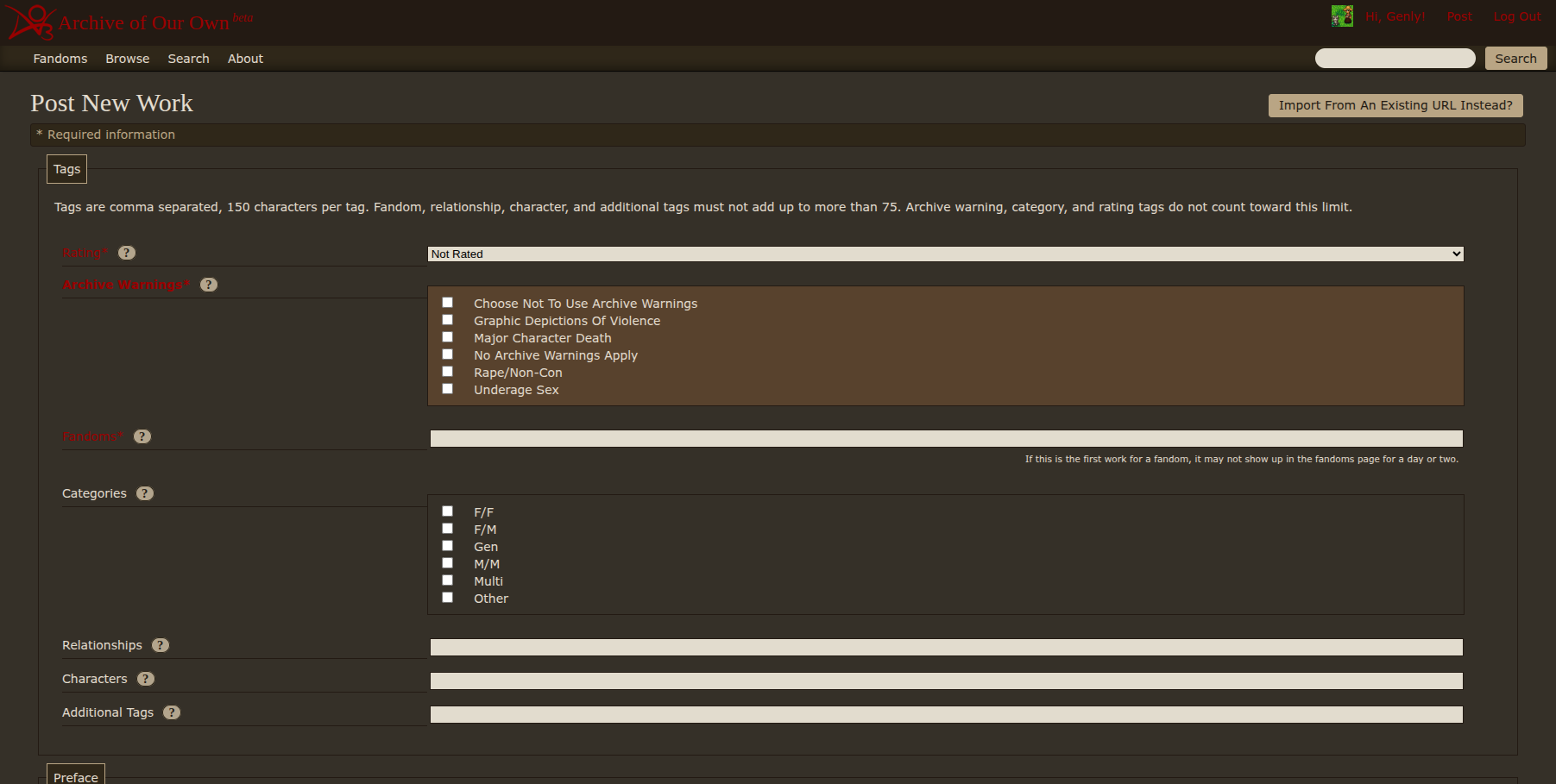Screen dimensions: 1556x784
Task: Show help for Characters field
Action: pos(146,679)
